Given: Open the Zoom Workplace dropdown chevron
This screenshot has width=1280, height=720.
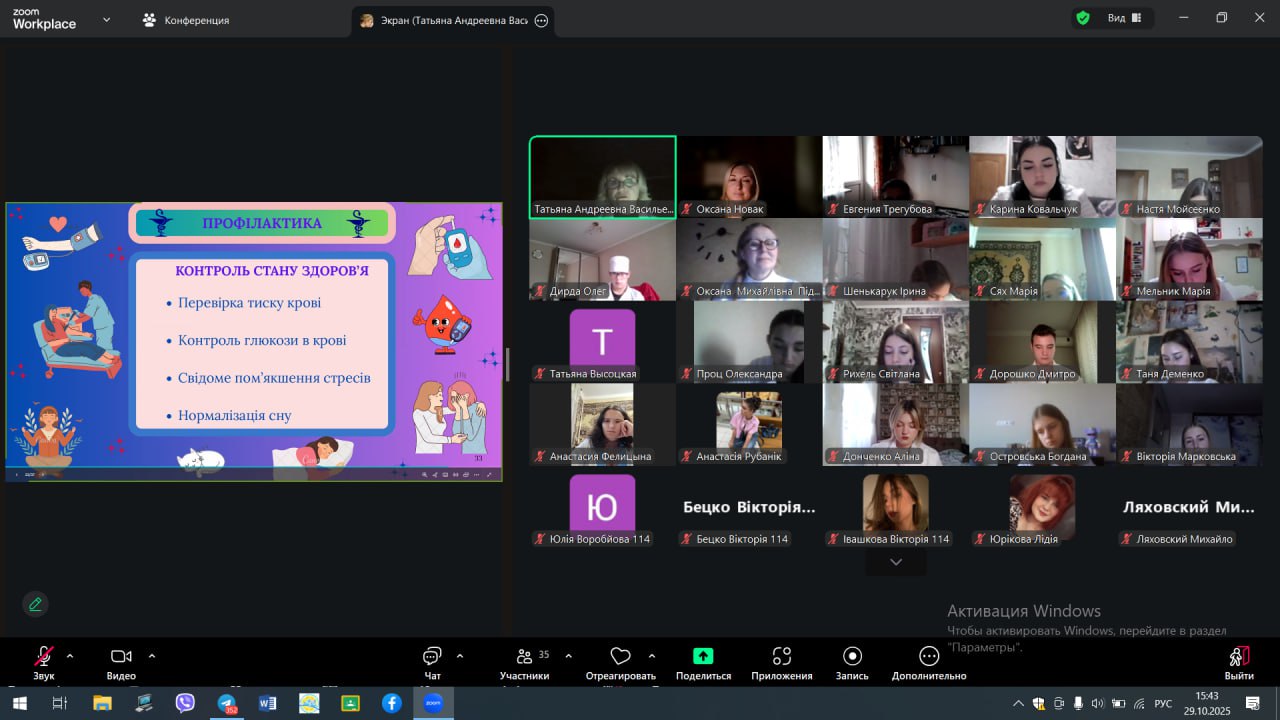Looking at the screenshot, I should click(x=106, y=19).
